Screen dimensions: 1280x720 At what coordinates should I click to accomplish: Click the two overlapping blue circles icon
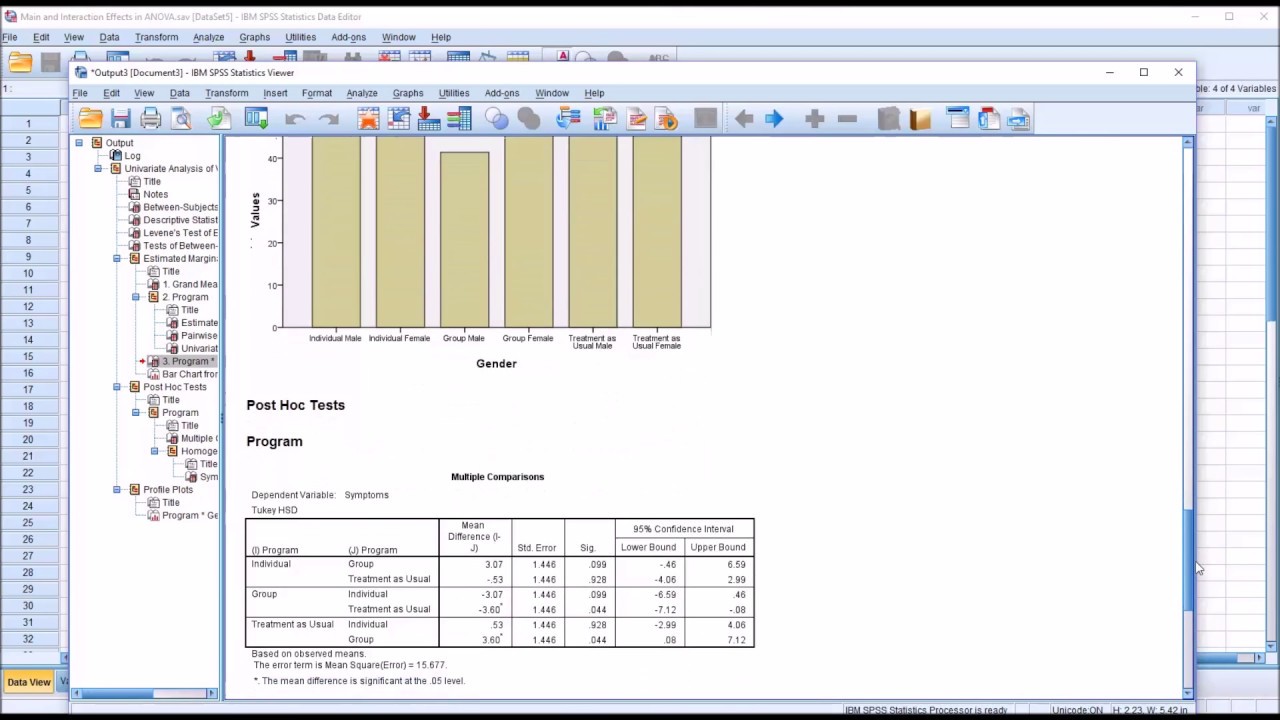[497, 119]
